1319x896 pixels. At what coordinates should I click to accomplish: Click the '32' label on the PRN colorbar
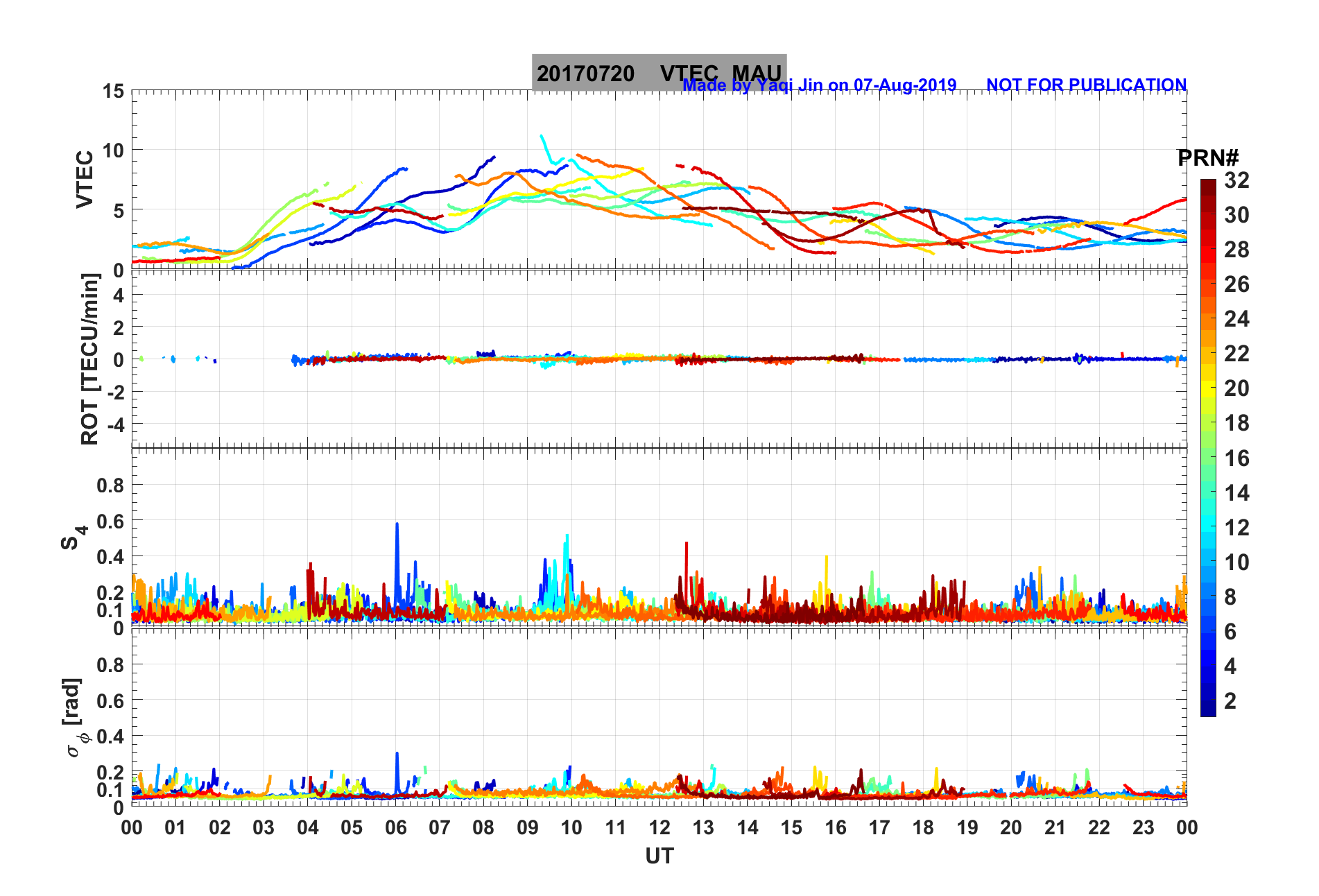[1236, 180]
